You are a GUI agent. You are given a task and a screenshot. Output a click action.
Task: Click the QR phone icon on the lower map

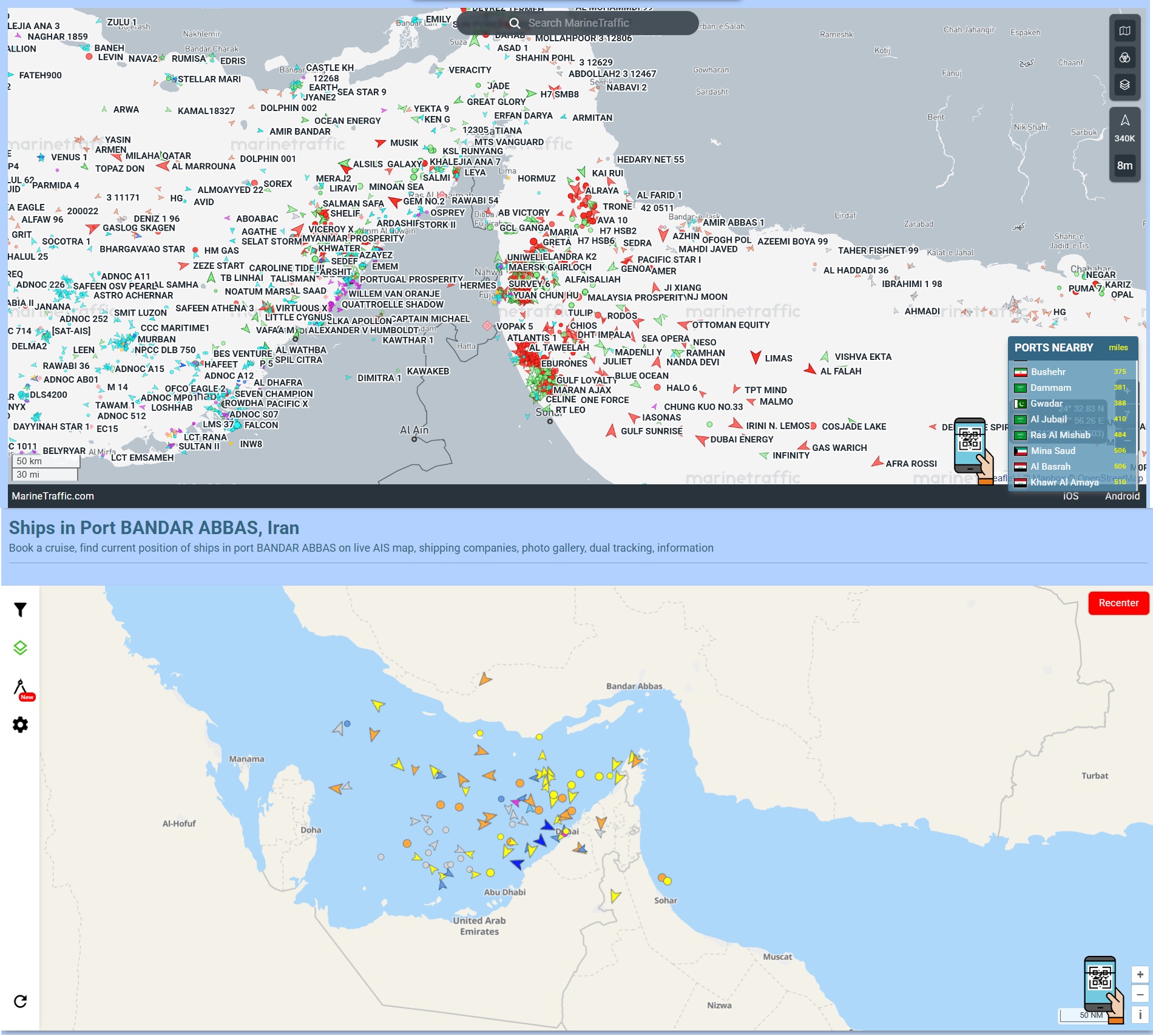tap(1103, 989)
